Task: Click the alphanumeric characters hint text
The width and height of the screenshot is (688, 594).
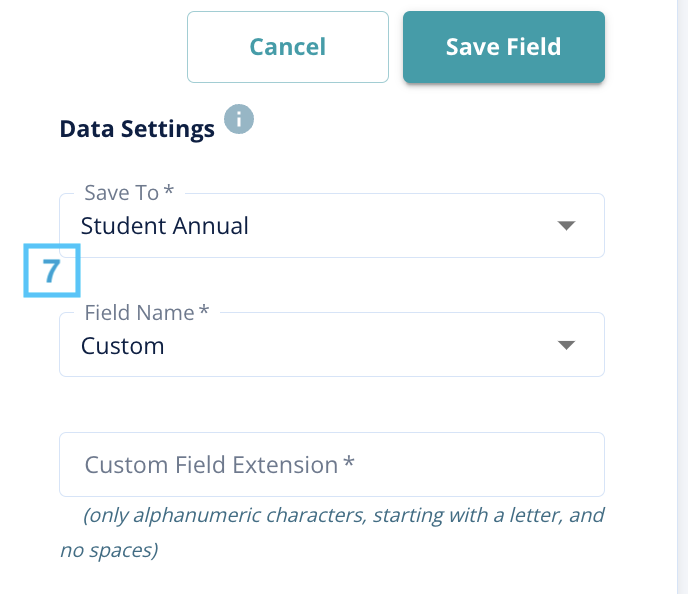Action: coord(343,517)
